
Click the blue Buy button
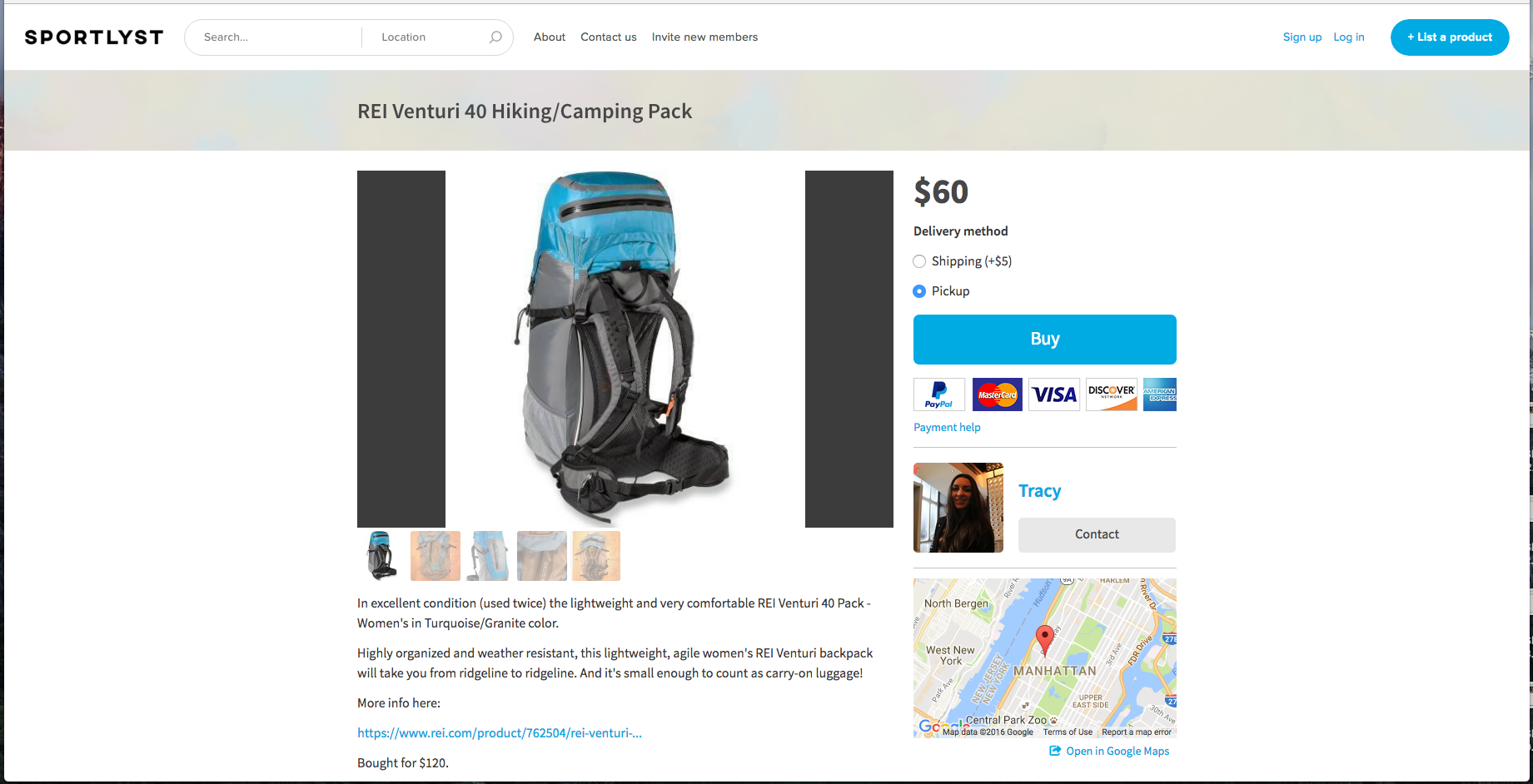click(1045, 340)
